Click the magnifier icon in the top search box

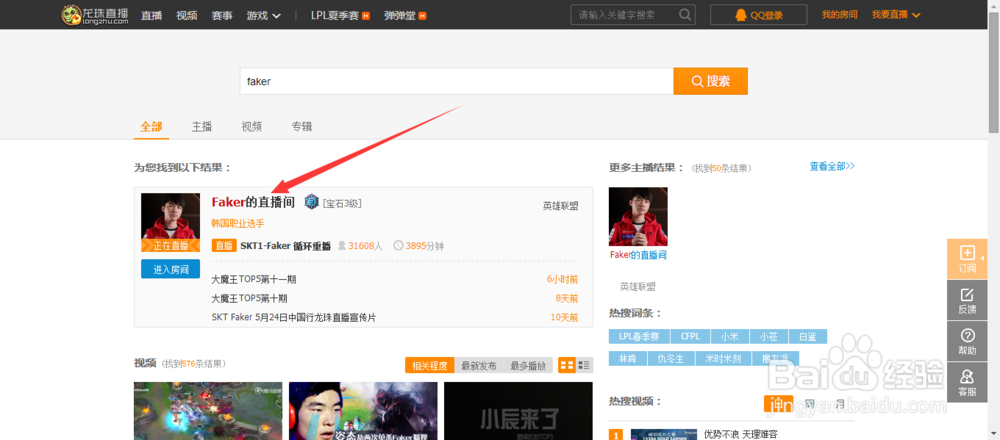coord(684,14)
